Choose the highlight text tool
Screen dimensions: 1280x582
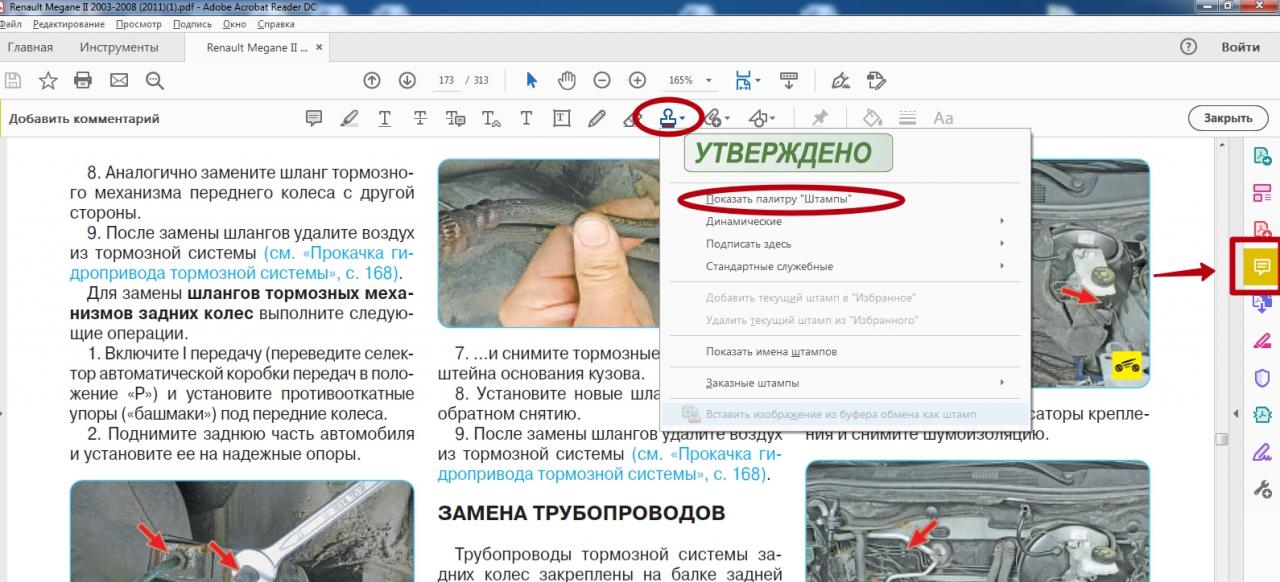coord(349,118)
